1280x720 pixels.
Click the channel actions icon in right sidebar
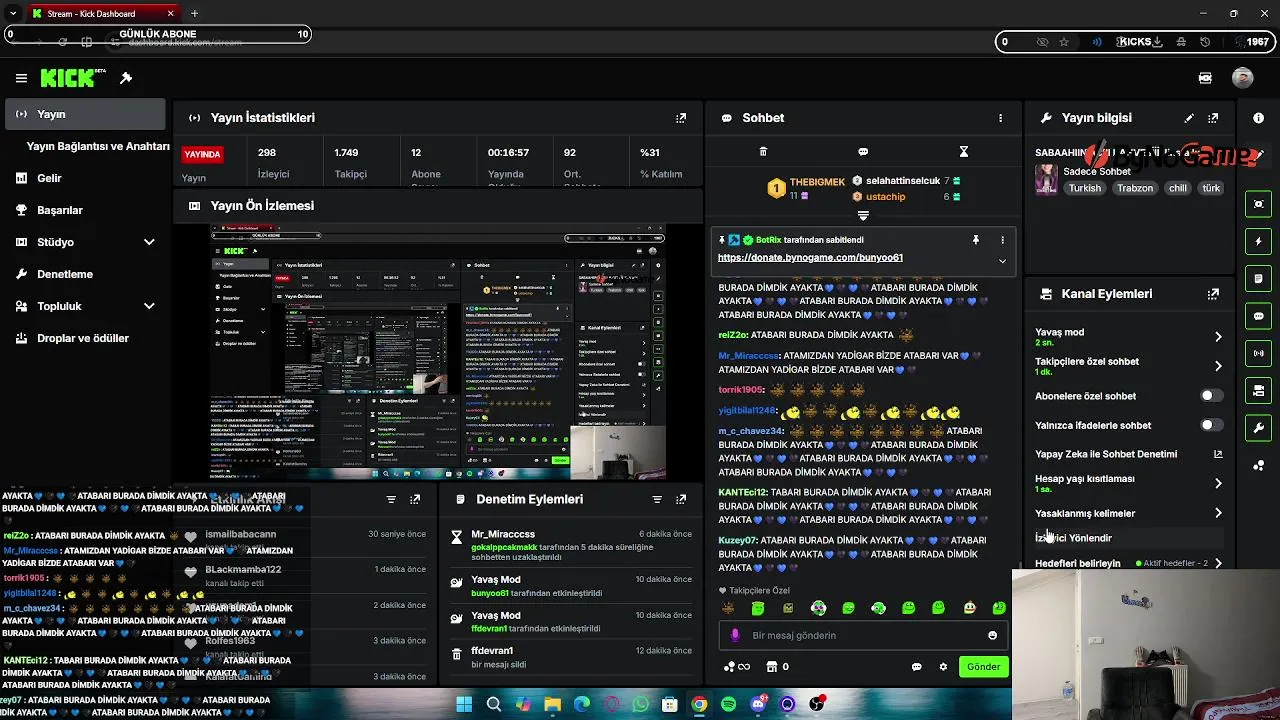point(1258,390)
